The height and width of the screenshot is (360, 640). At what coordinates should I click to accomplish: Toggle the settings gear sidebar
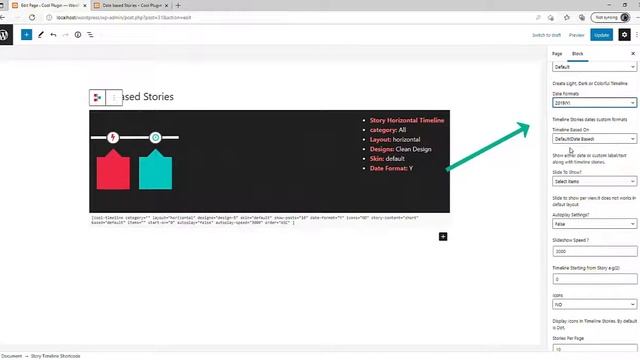(624, 35)
